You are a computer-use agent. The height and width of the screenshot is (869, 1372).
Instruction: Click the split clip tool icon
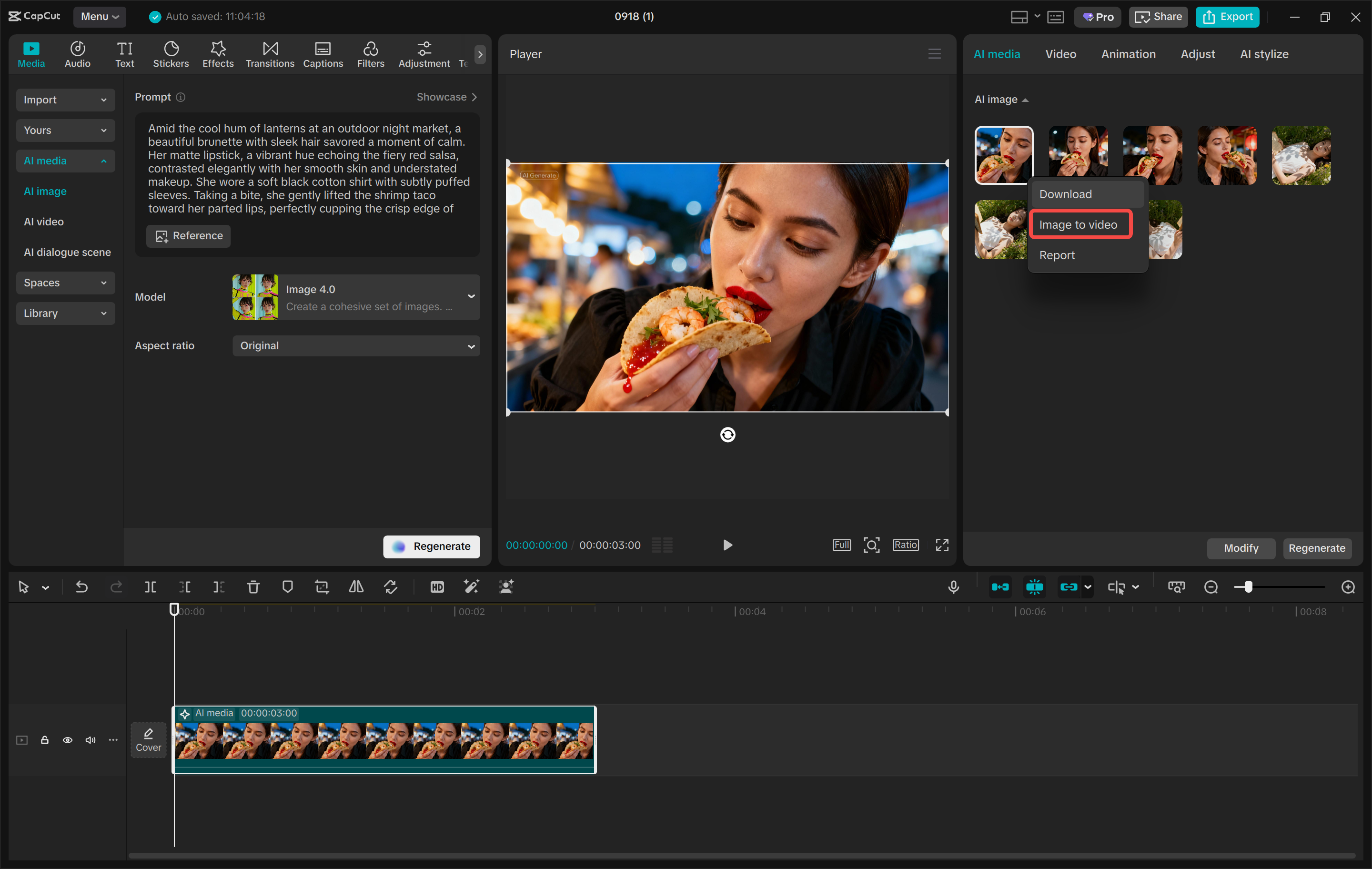coord(151,587)
